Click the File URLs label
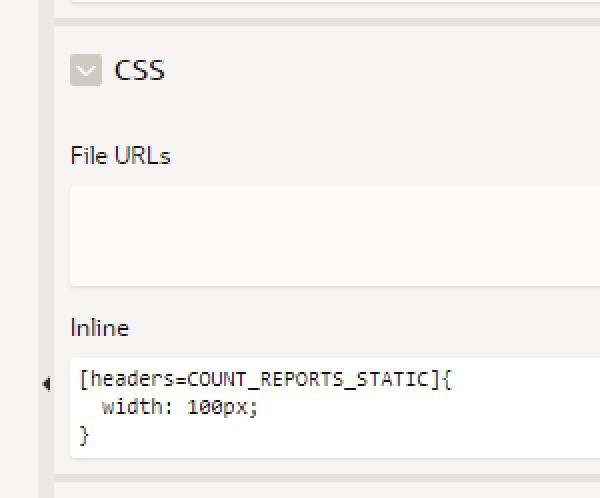Viewport: 600px width, 498px height. 121,155
